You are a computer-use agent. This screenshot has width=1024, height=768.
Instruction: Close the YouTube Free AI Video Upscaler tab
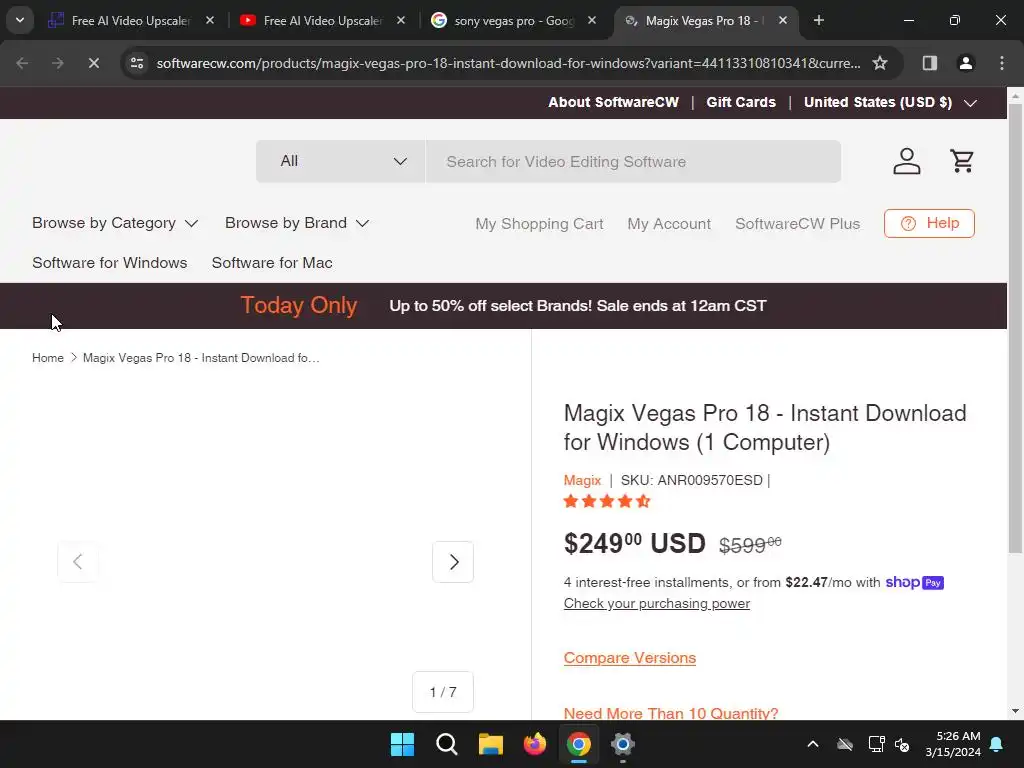coord(401,20)
